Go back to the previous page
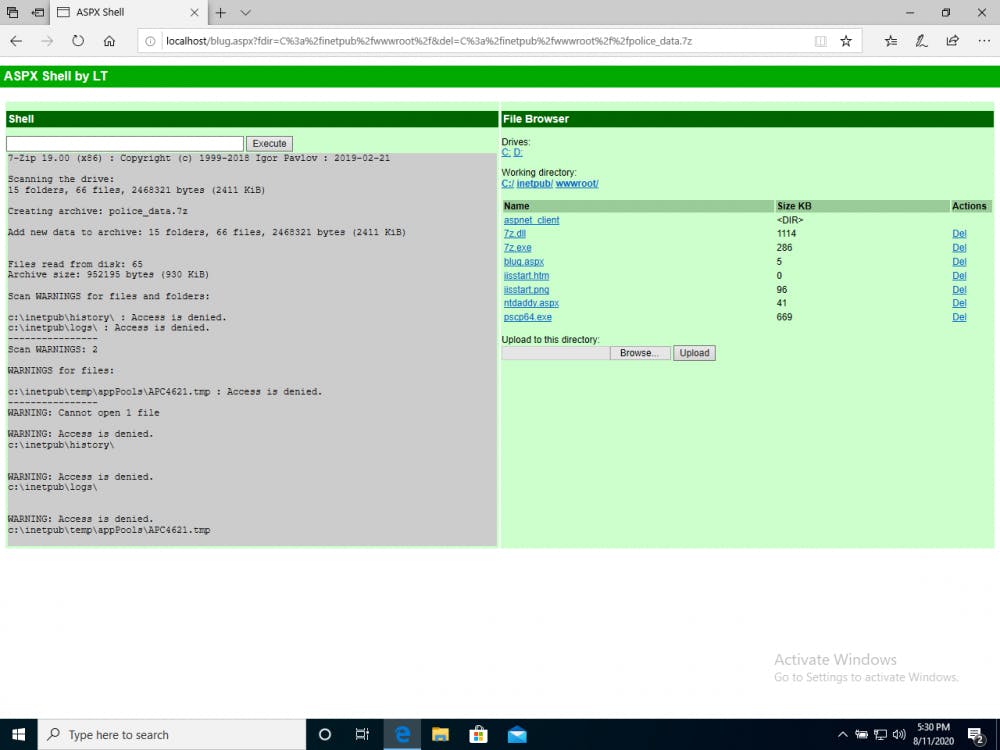Viewport: 1000px width, 750px height. click(17, 41)
